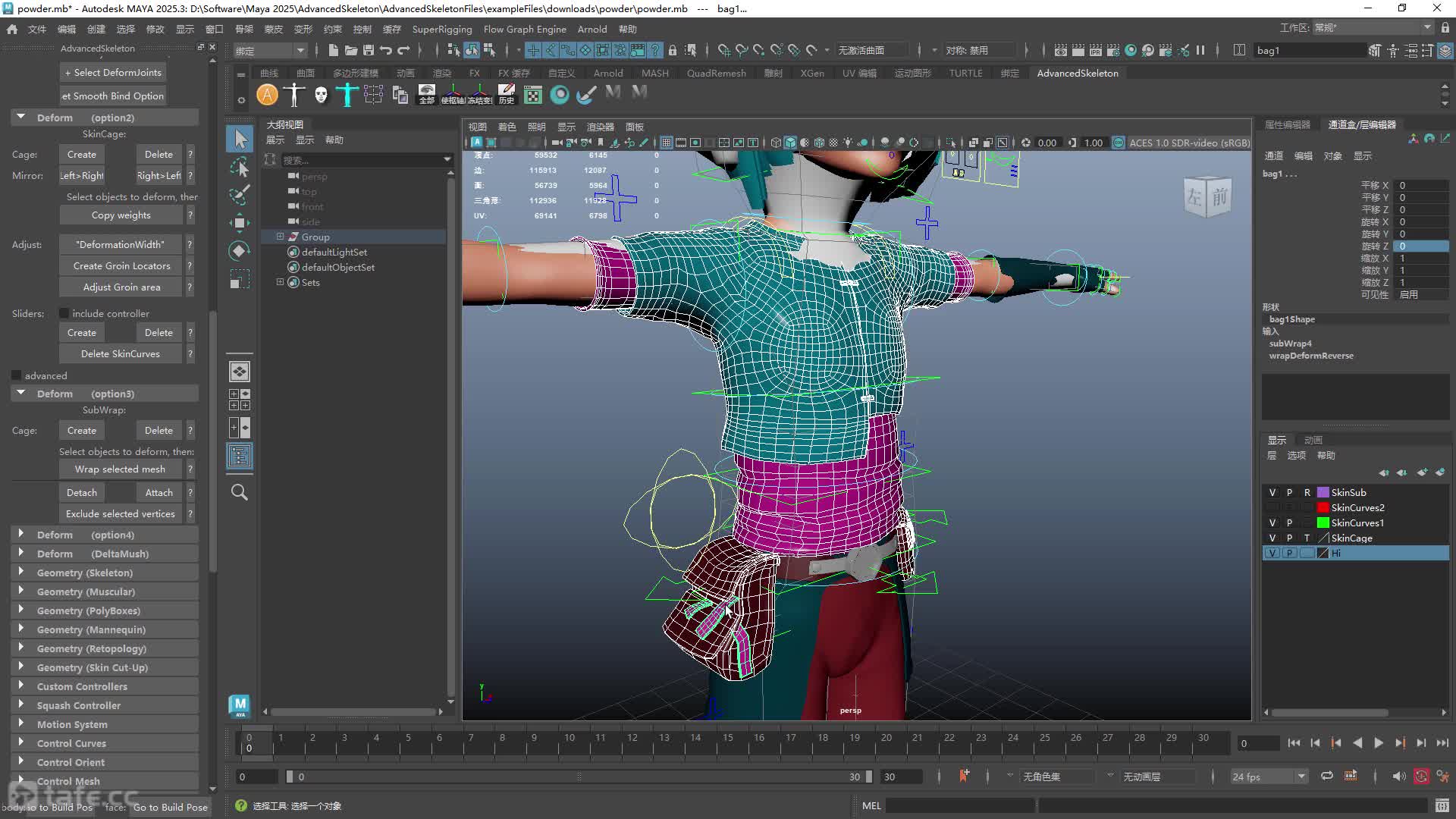Click the skull face shelf icon
The width and height of the screenshot is (1456, 819).
[x=321, y=94]
